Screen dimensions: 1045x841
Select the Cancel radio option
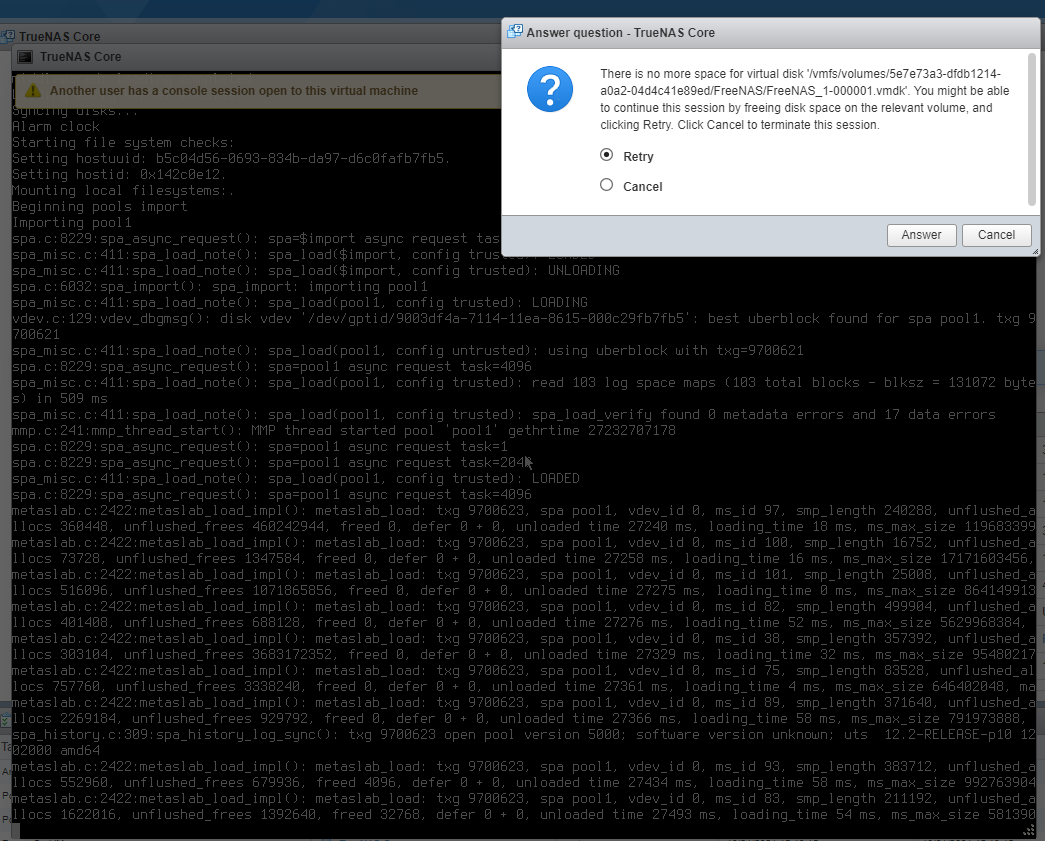[x=606, y=185]
